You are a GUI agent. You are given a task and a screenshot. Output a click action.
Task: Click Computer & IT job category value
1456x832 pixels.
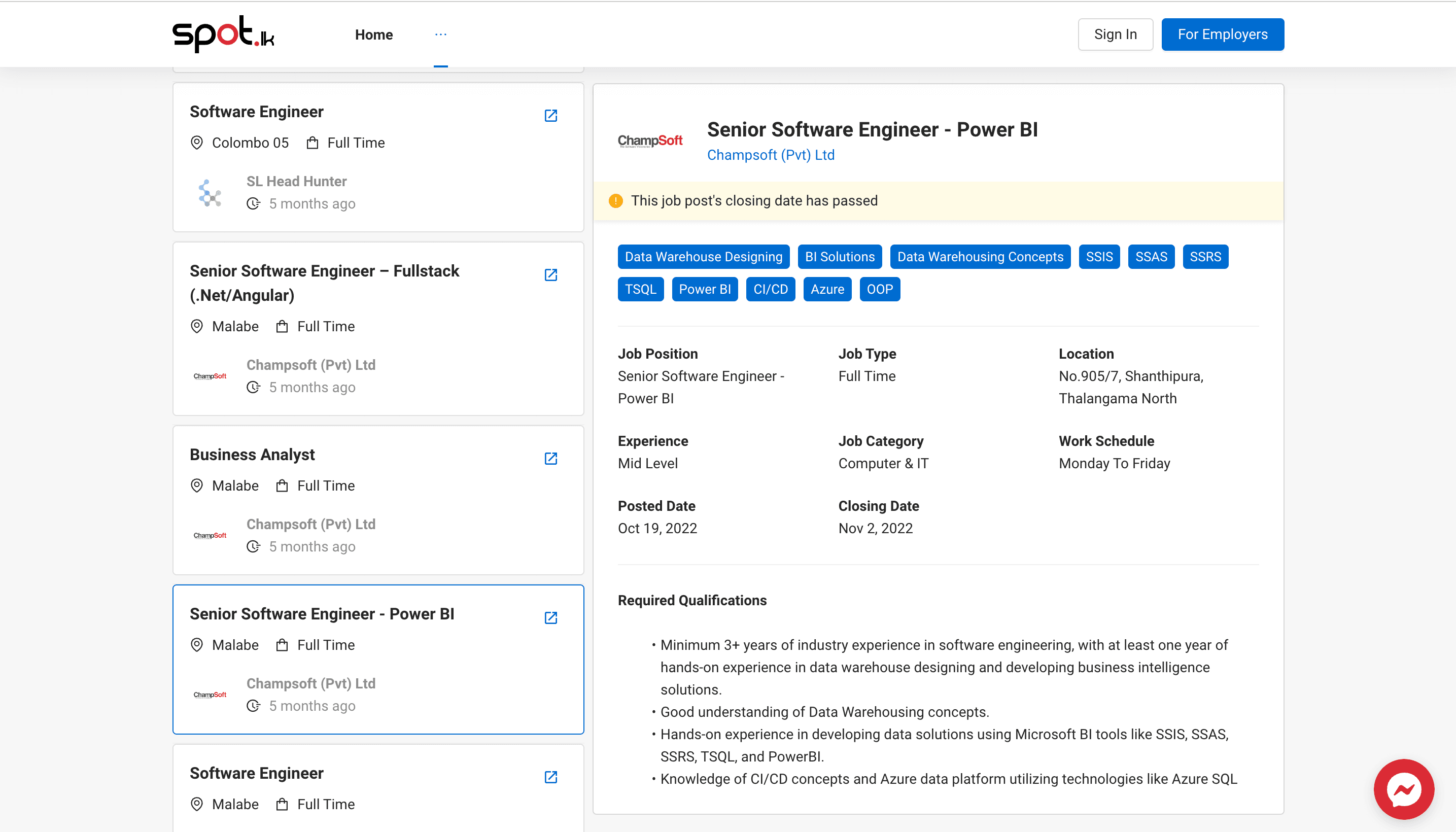(x=883, y=464)
